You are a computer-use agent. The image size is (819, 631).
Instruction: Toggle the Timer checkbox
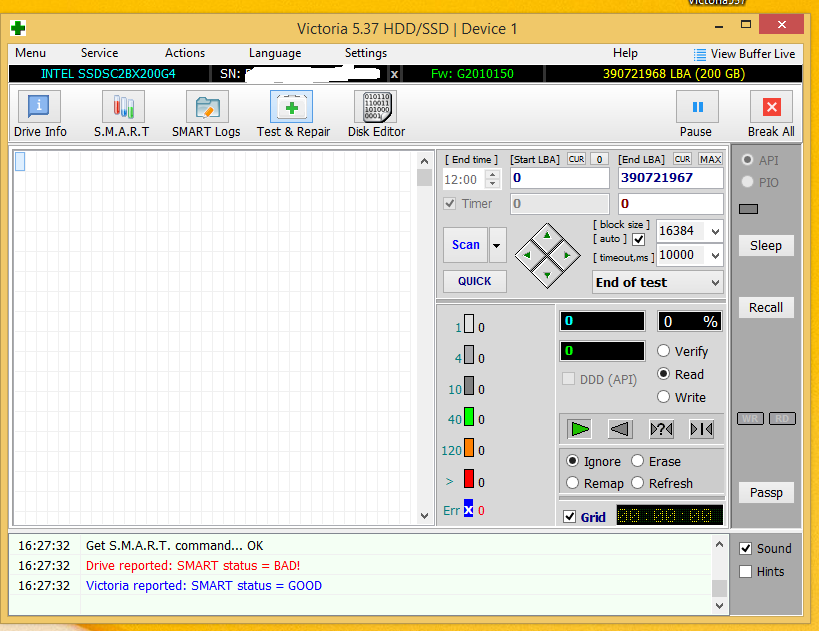pos(450,203)
